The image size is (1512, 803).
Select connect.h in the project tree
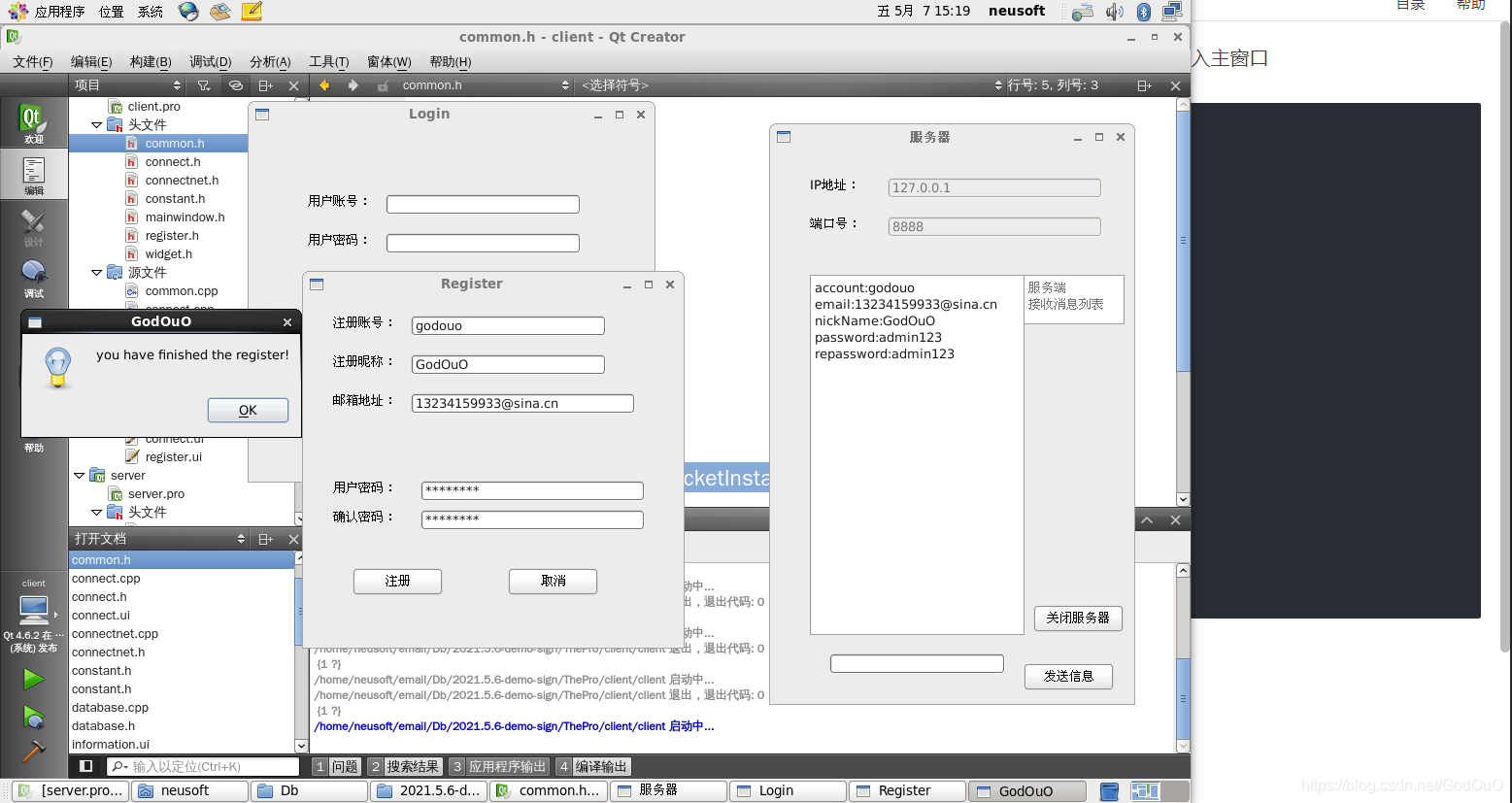172,162
